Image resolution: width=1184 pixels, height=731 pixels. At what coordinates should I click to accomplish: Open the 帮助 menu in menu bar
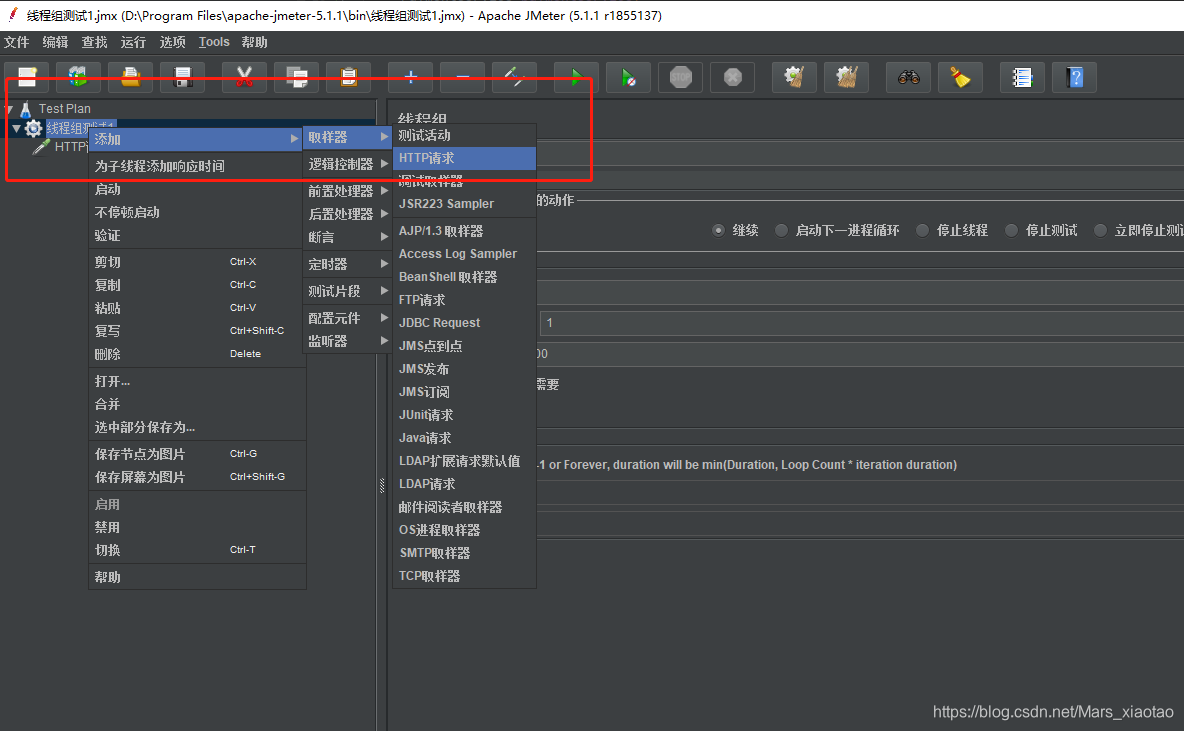[x=254, y=42]
